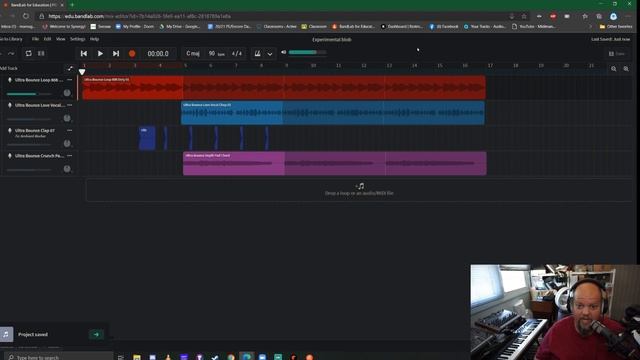Click the Experimental blob project title
640x360 pixels.
point(332,40)
